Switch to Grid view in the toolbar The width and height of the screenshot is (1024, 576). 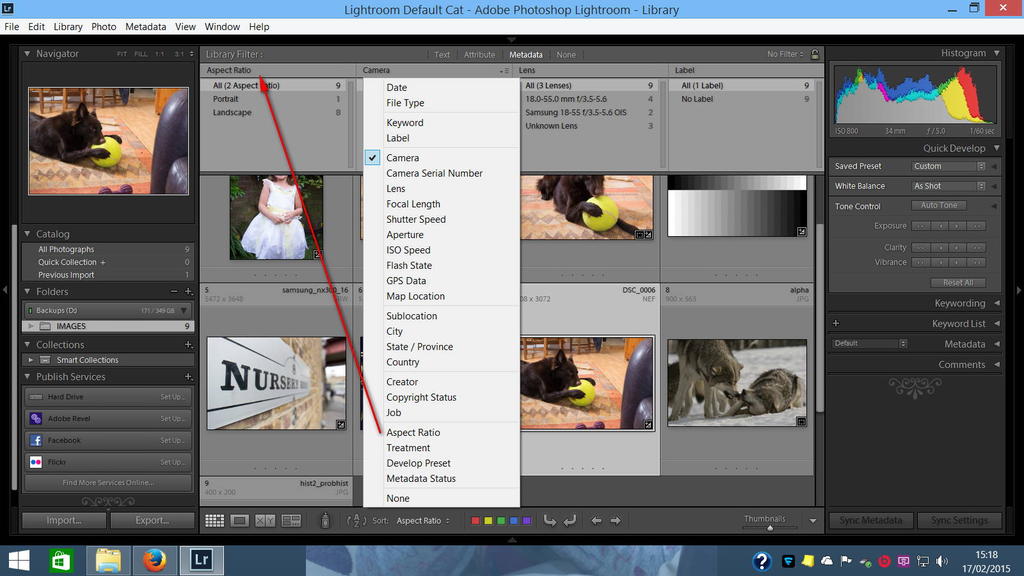(214, 520)
